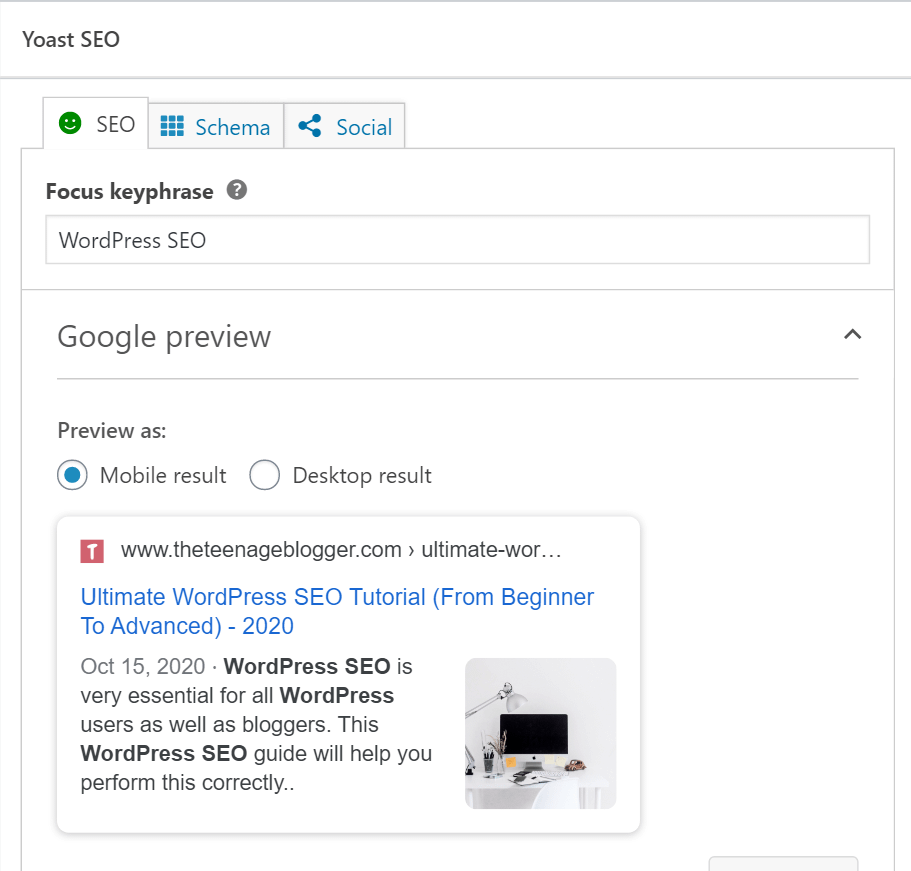This screenshot has width=911, height=871.
Task: Select the Desktop result radio button
Action: click(x=264, y=475)
